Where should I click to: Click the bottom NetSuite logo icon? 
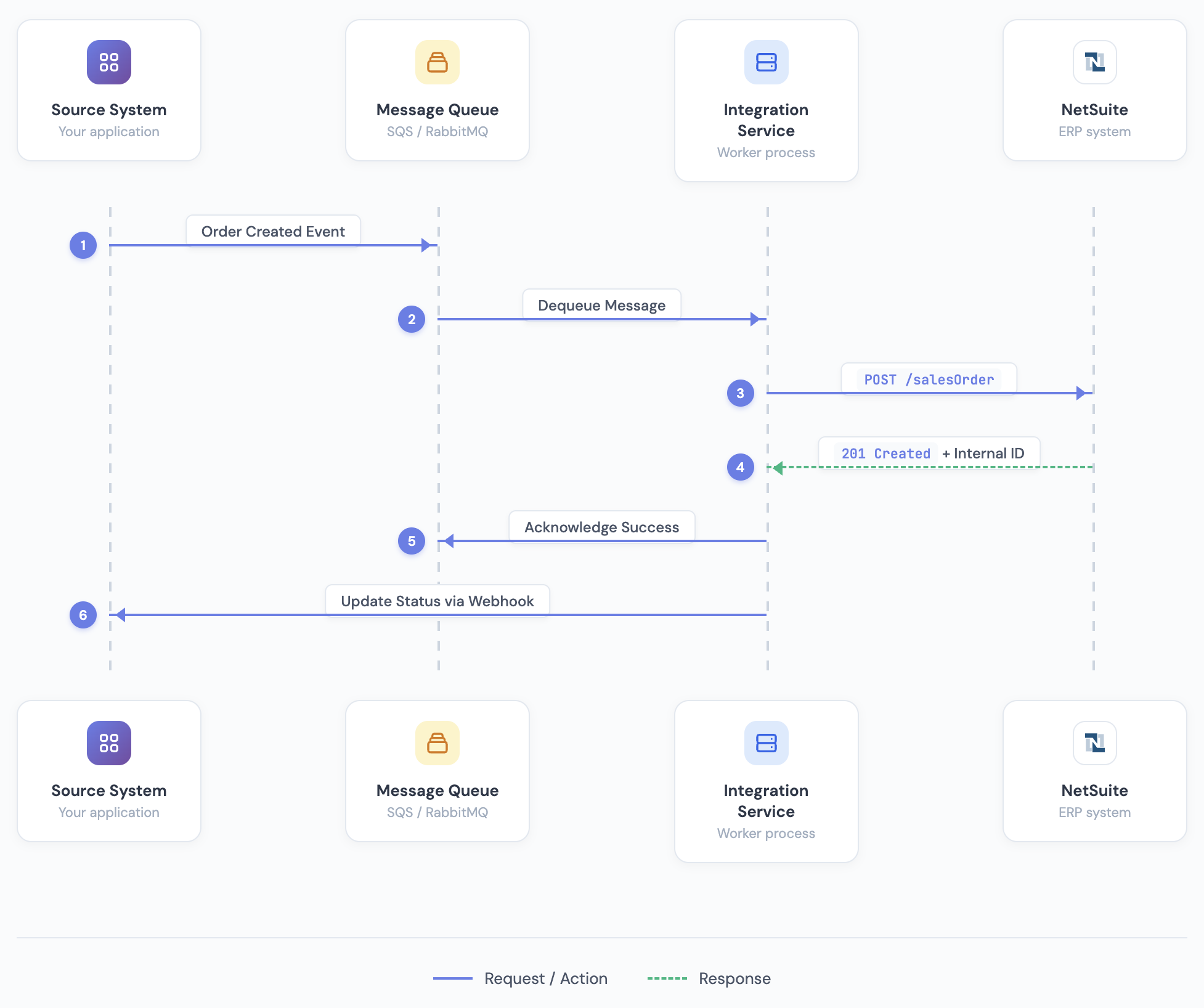tap(1094, 743)
